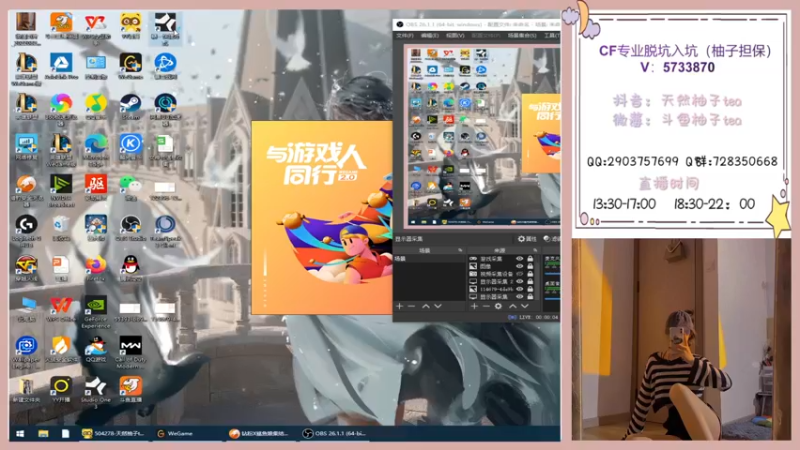Toggle the lock for the 游戏采集 source
The width and height of the screenshot is (800, 450).
(x=530, y=259)
